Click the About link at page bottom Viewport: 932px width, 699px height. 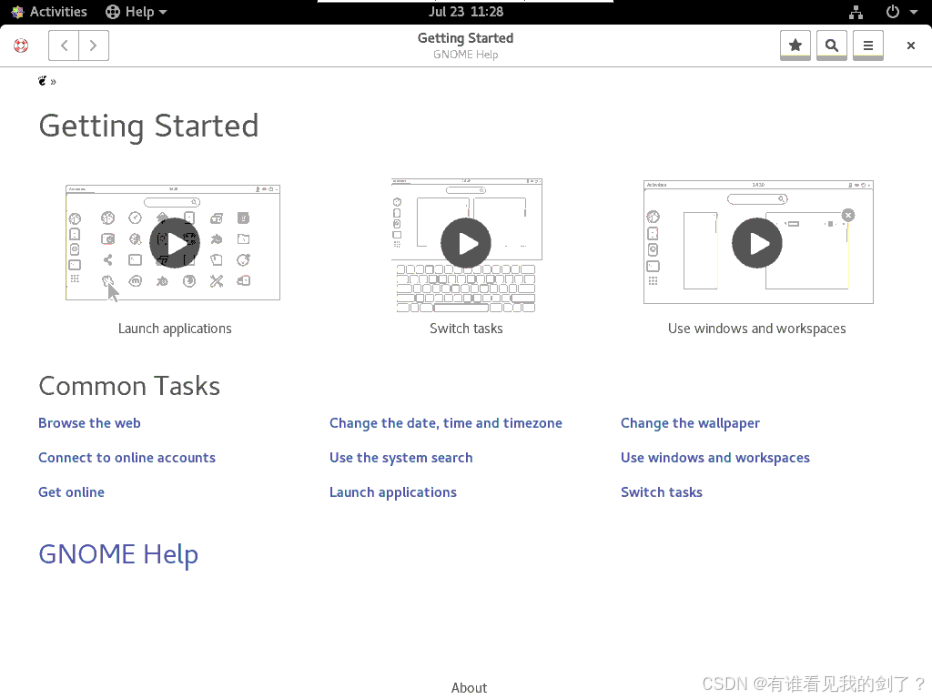(x=469, y=688)
